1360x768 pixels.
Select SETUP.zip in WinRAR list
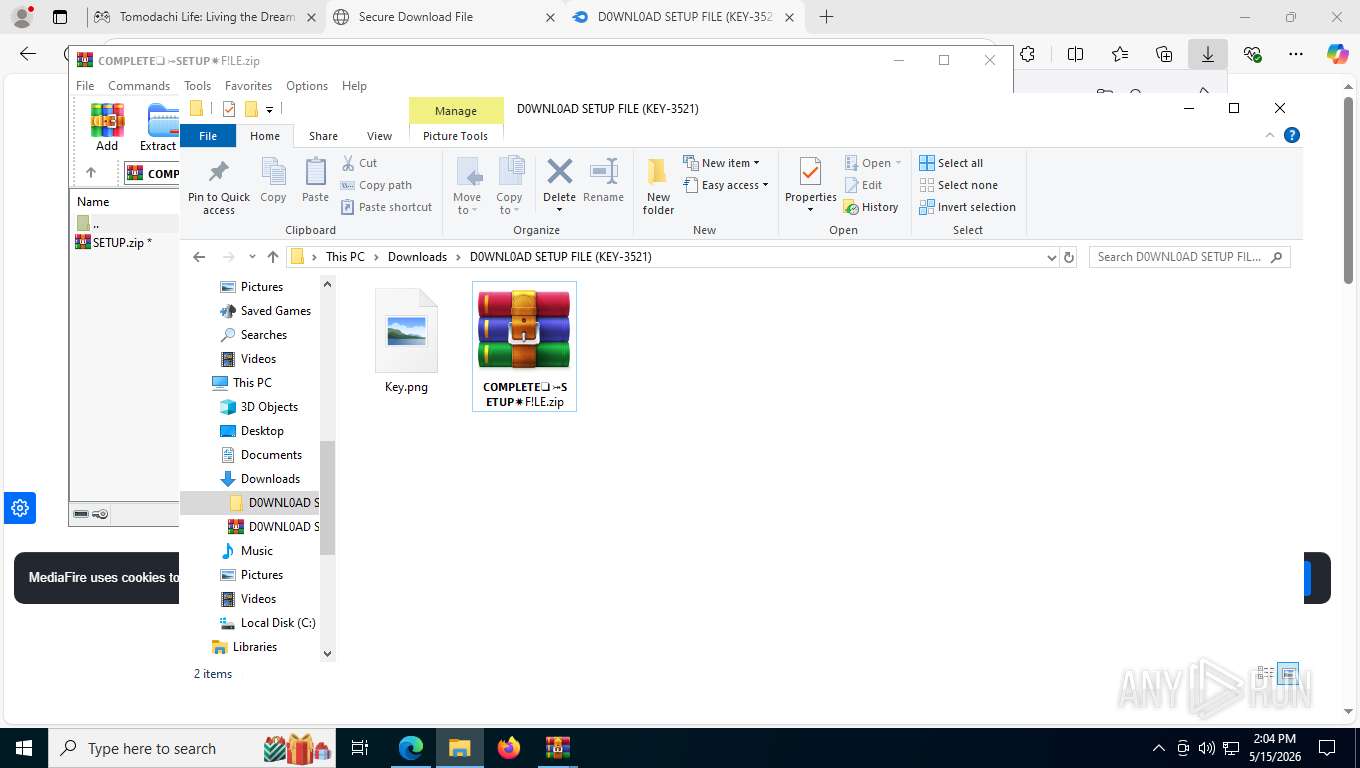click(114, 242)
